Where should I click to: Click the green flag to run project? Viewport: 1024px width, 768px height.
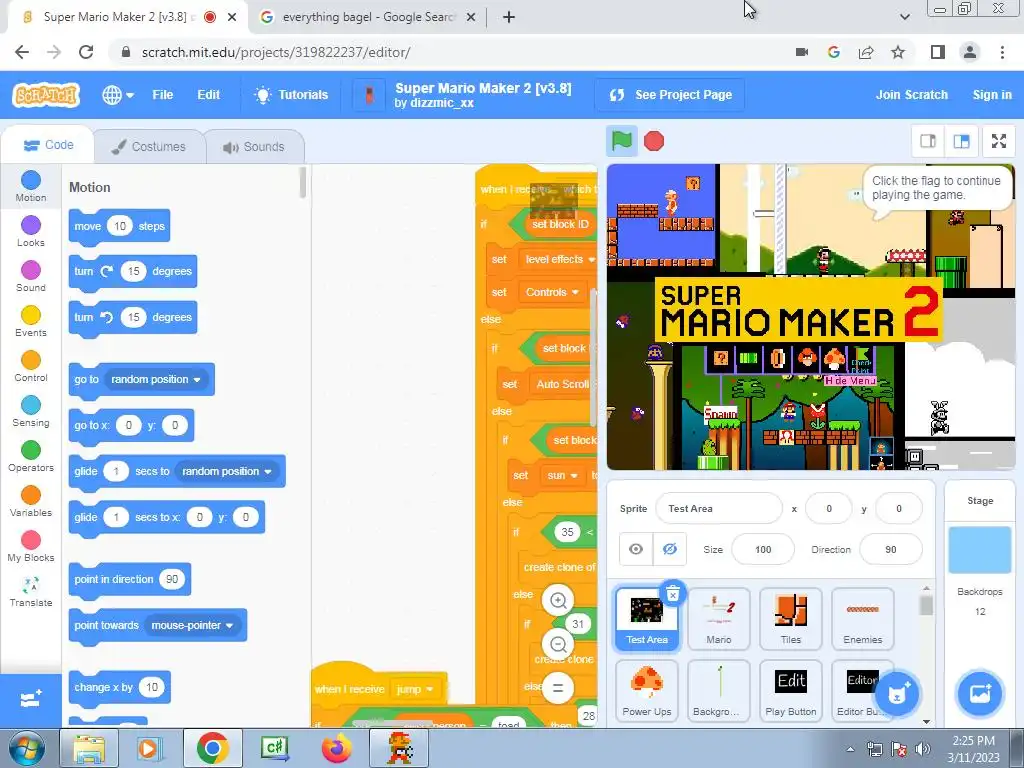621,141
